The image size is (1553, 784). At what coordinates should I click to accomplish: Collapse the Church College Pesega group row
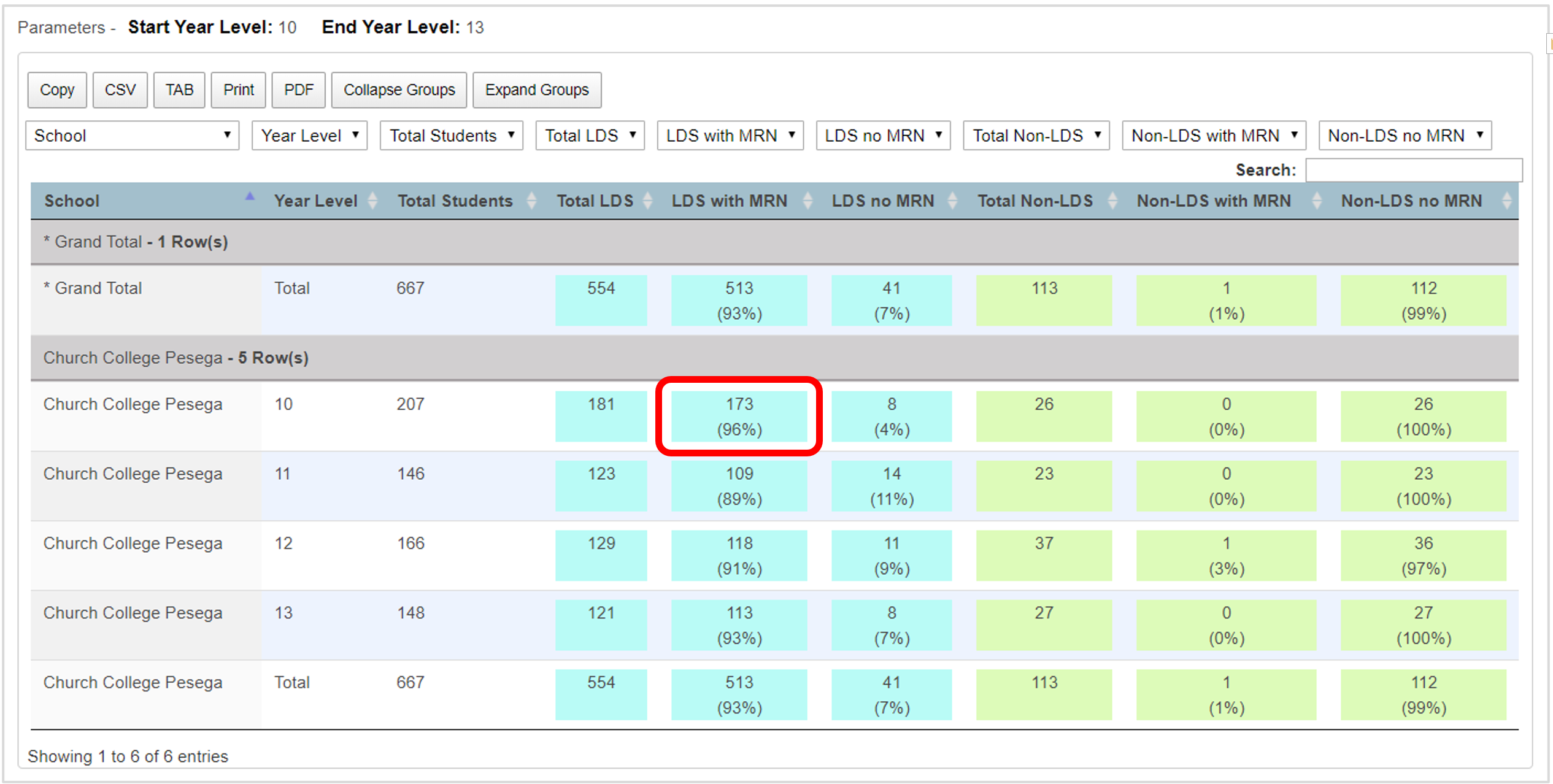coord(175,358)
